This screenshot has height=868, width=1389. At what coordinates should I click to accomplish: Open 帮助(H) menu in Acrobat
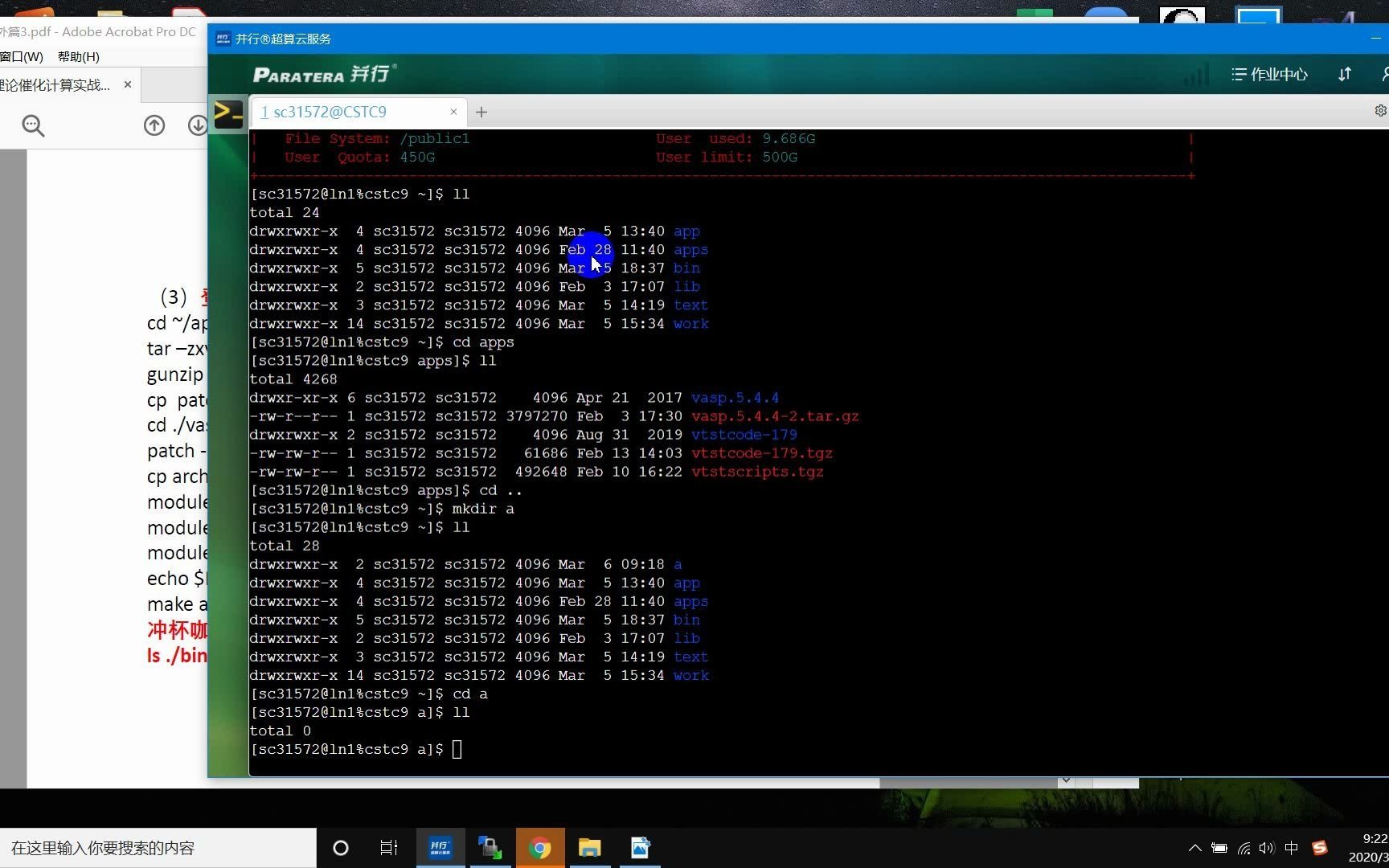click(79, 56)
